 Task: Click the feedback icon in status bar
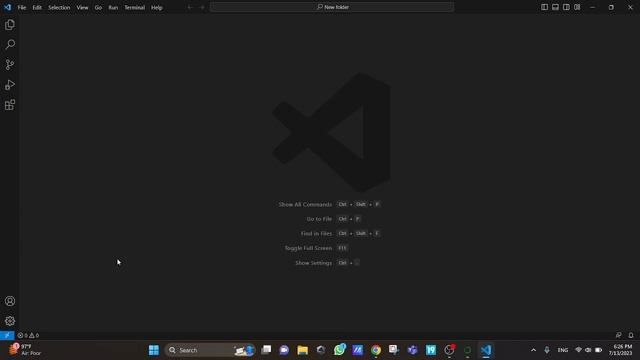point(618,335)
